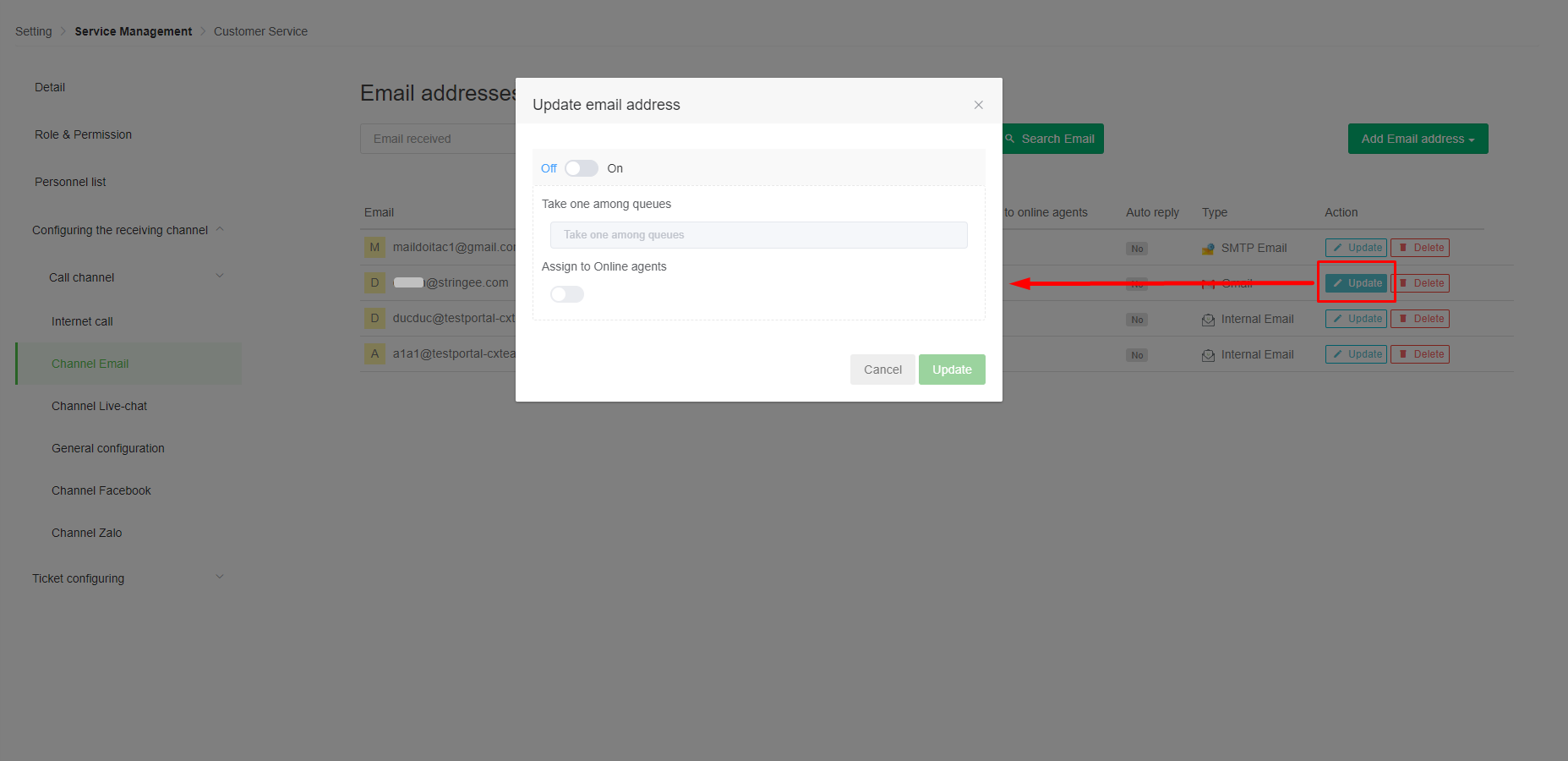Image resolution: width=1568 pixels, height=761 pixels.
Task: Click the No auto reply badge for SMTP Email
Action: [x=1137, y=249]
